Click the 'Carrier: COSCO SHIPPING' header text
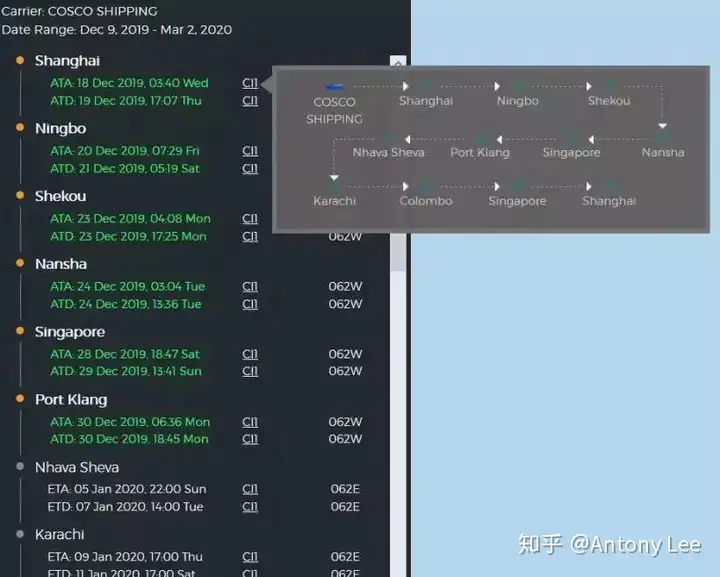This screenshot has height=577, width=720. coord(79,11)
